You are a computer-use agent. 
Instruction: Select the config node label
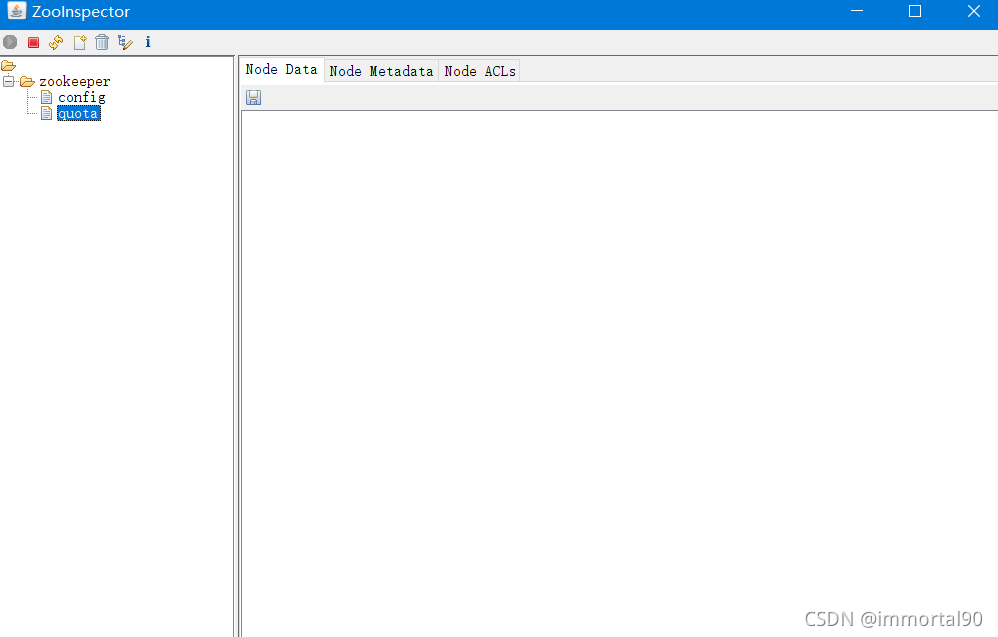81,97
